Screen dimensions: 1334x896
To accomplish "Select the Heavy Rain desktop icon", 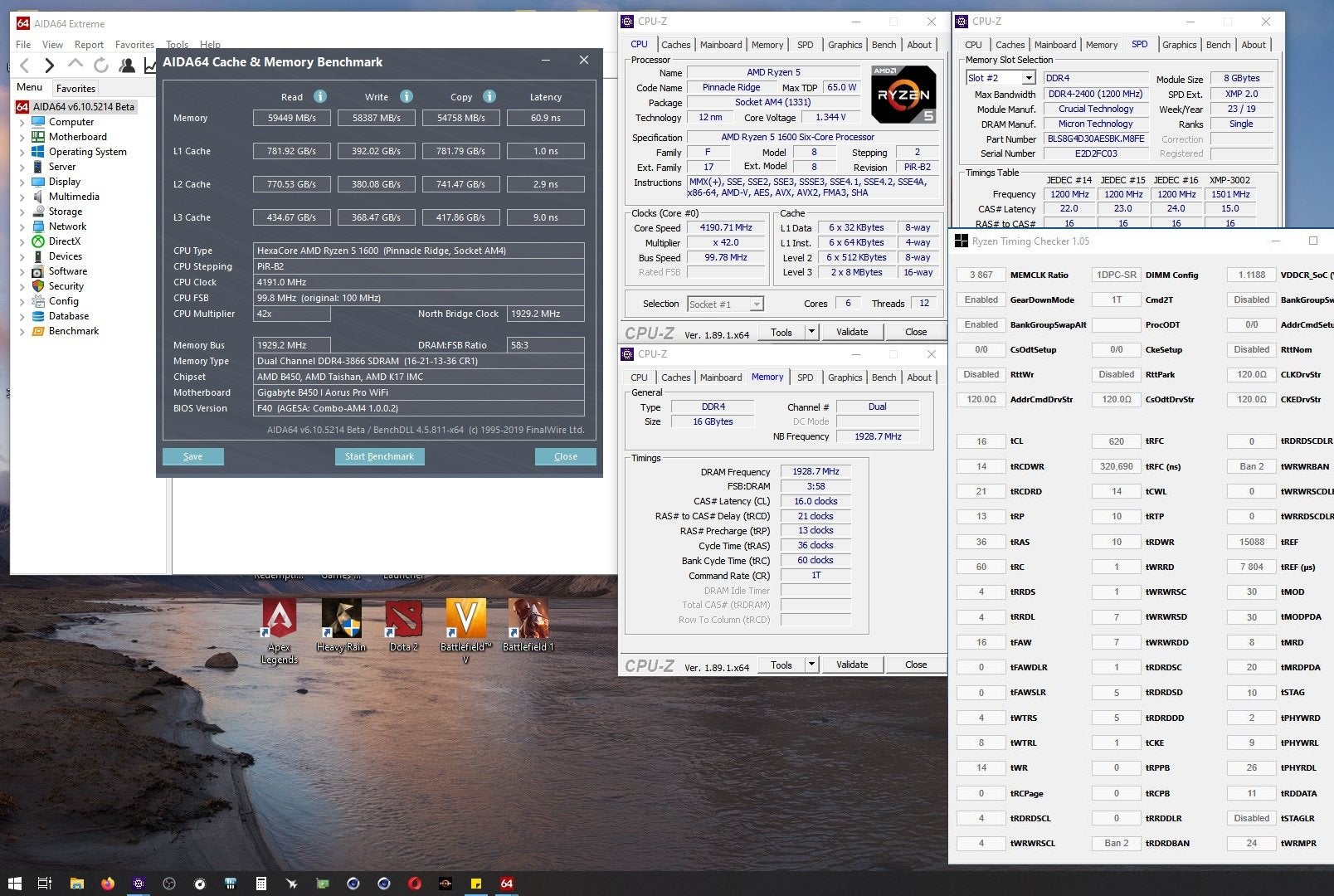I will click(x=341, y=626).
